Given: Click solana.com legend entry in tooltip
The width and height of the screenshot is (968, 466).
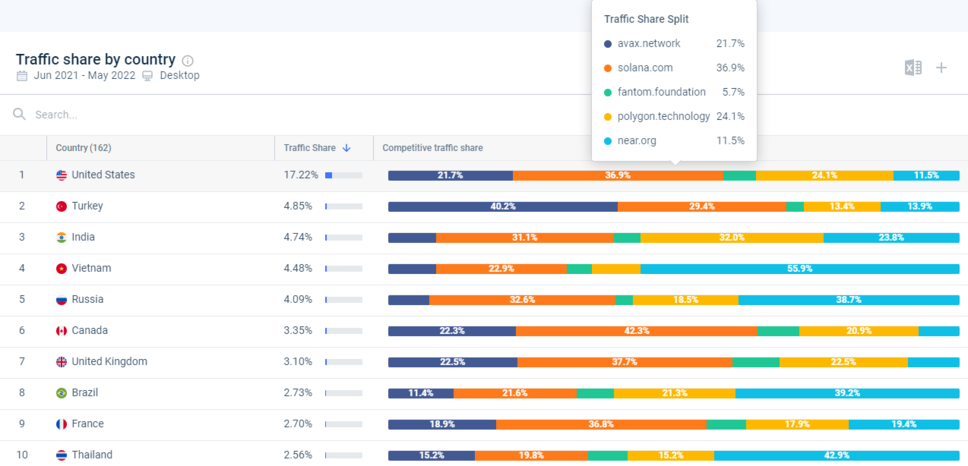Looking at the screenshot, I should (x=674, y=68).
